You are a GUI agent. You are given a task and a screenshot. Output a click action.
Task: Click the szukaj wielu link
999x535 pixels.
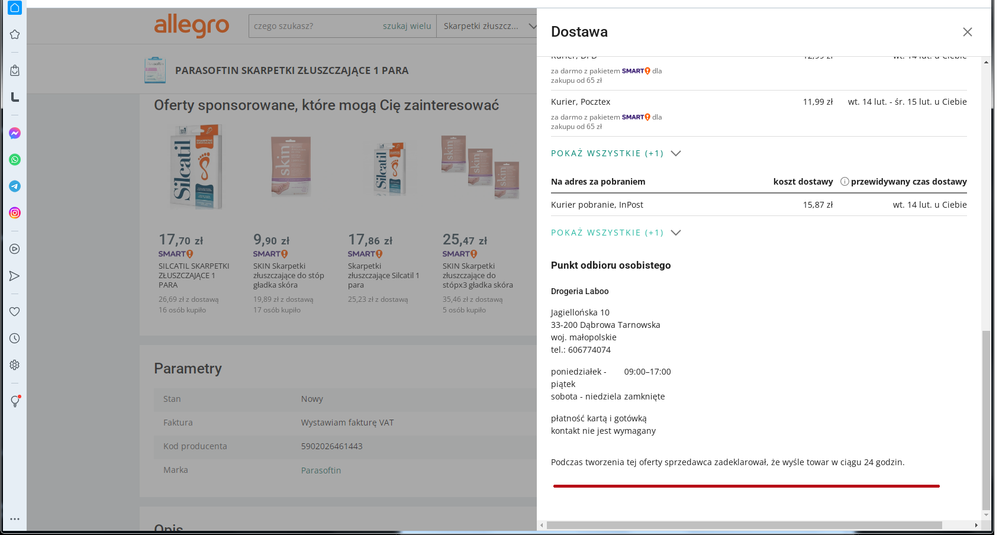pyautogui.click(x=407, y=27)
